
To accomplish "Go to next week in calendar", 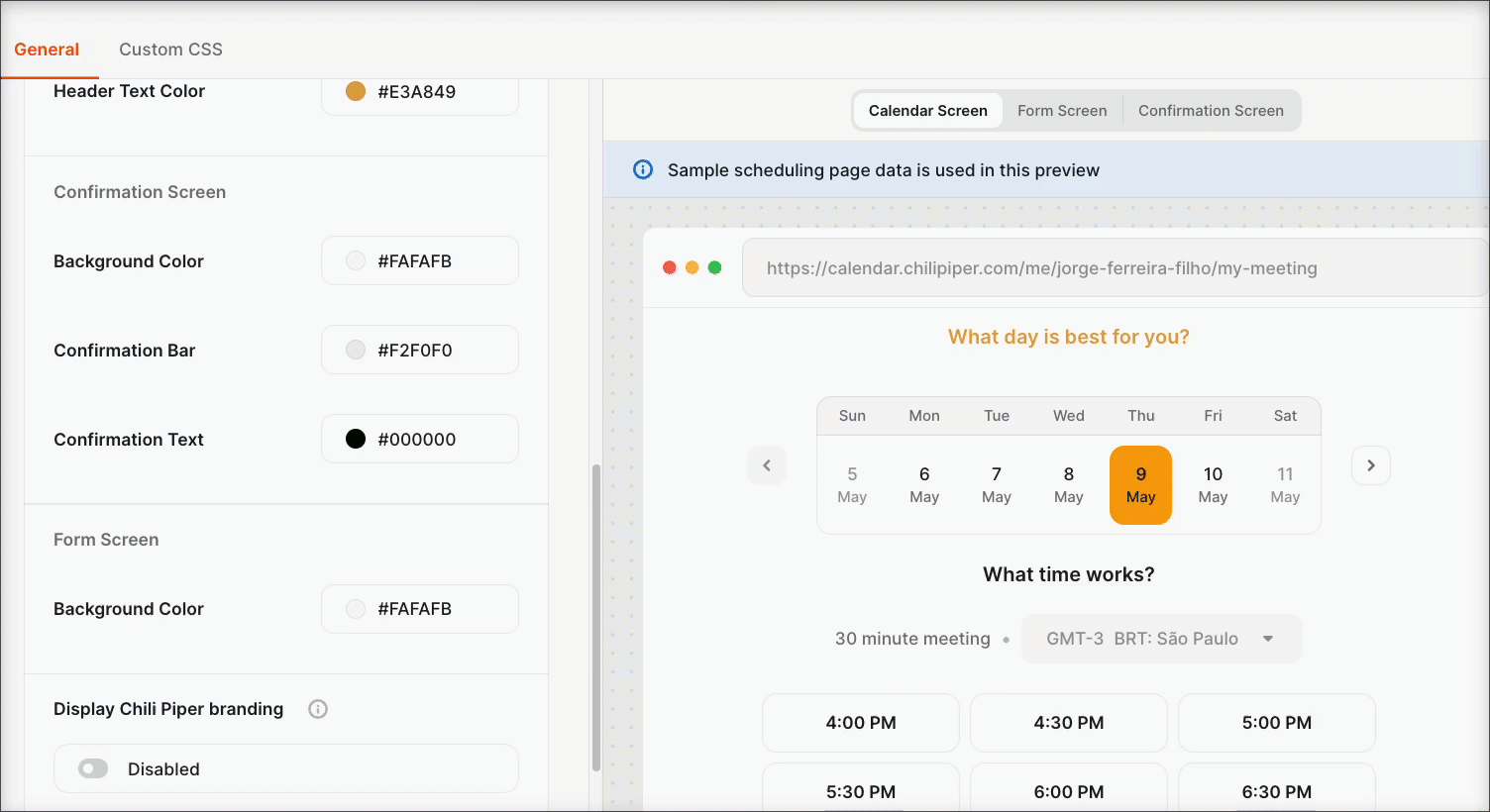I will (x=1371, y=465).
